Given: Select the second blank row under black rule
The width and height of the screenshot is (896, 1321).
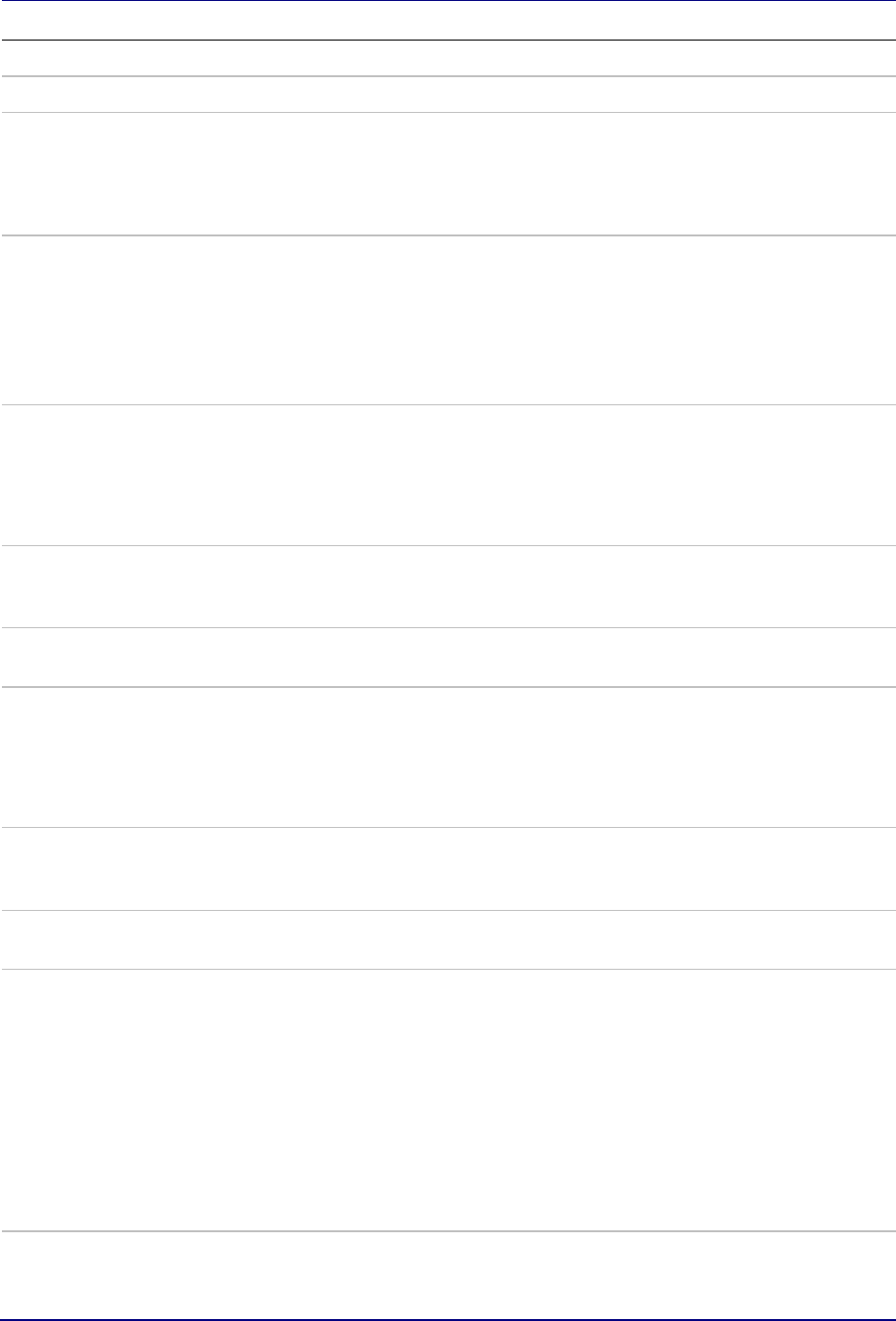Looking at the screenshot, I should [x=448, y=95].
